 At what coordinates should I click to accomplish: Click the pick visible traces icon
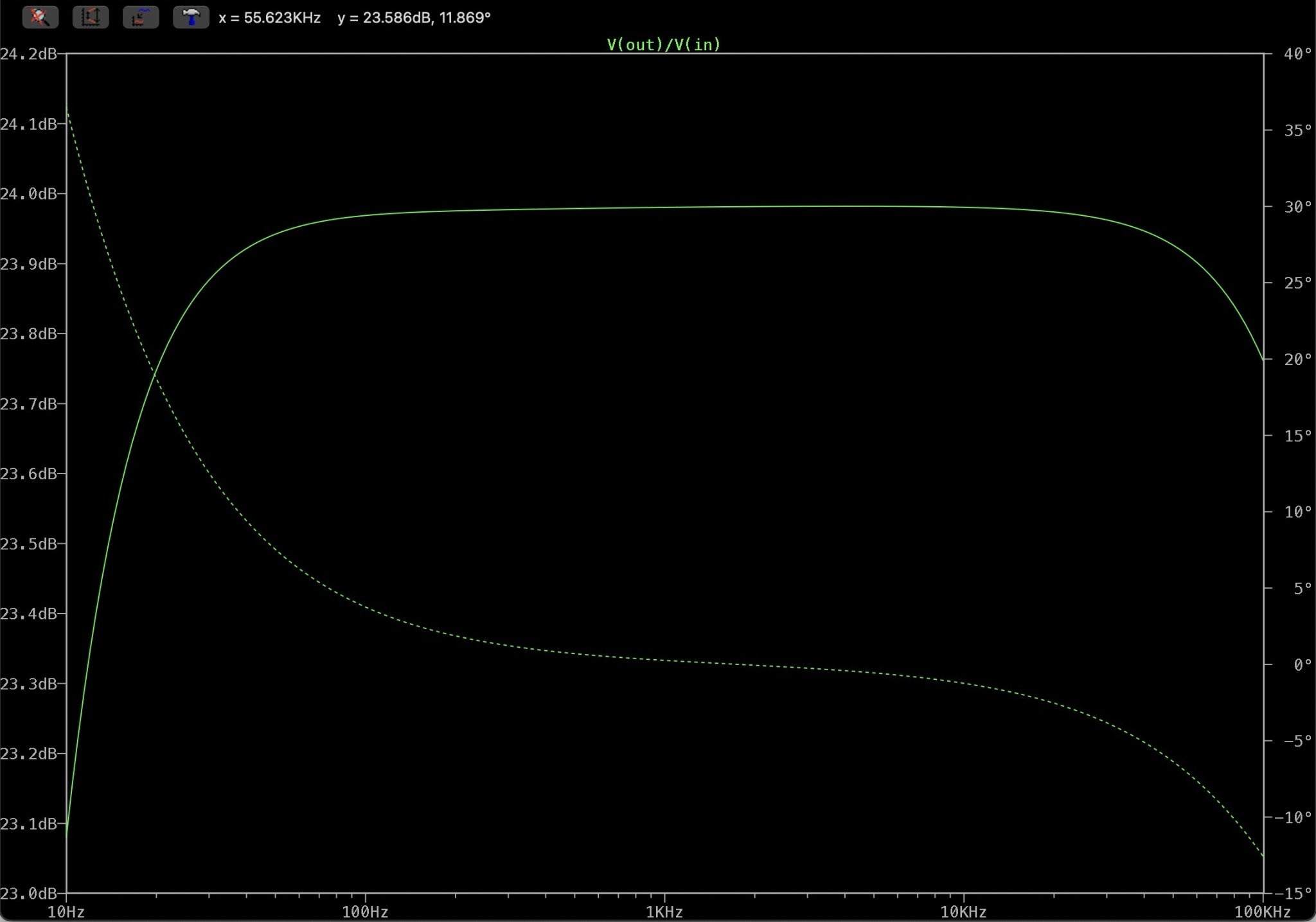tap(141, 17)
